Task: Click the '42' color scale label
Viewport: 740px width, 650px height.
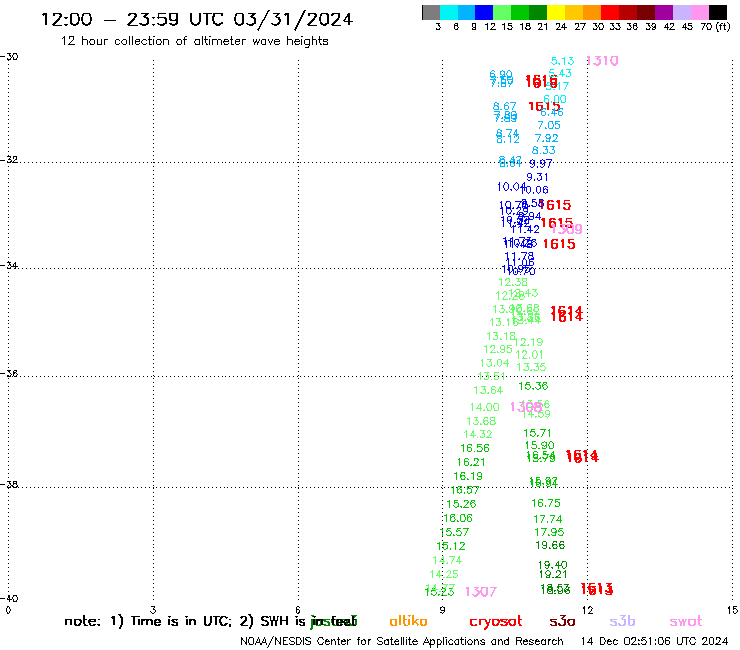Action: [669, 26]
